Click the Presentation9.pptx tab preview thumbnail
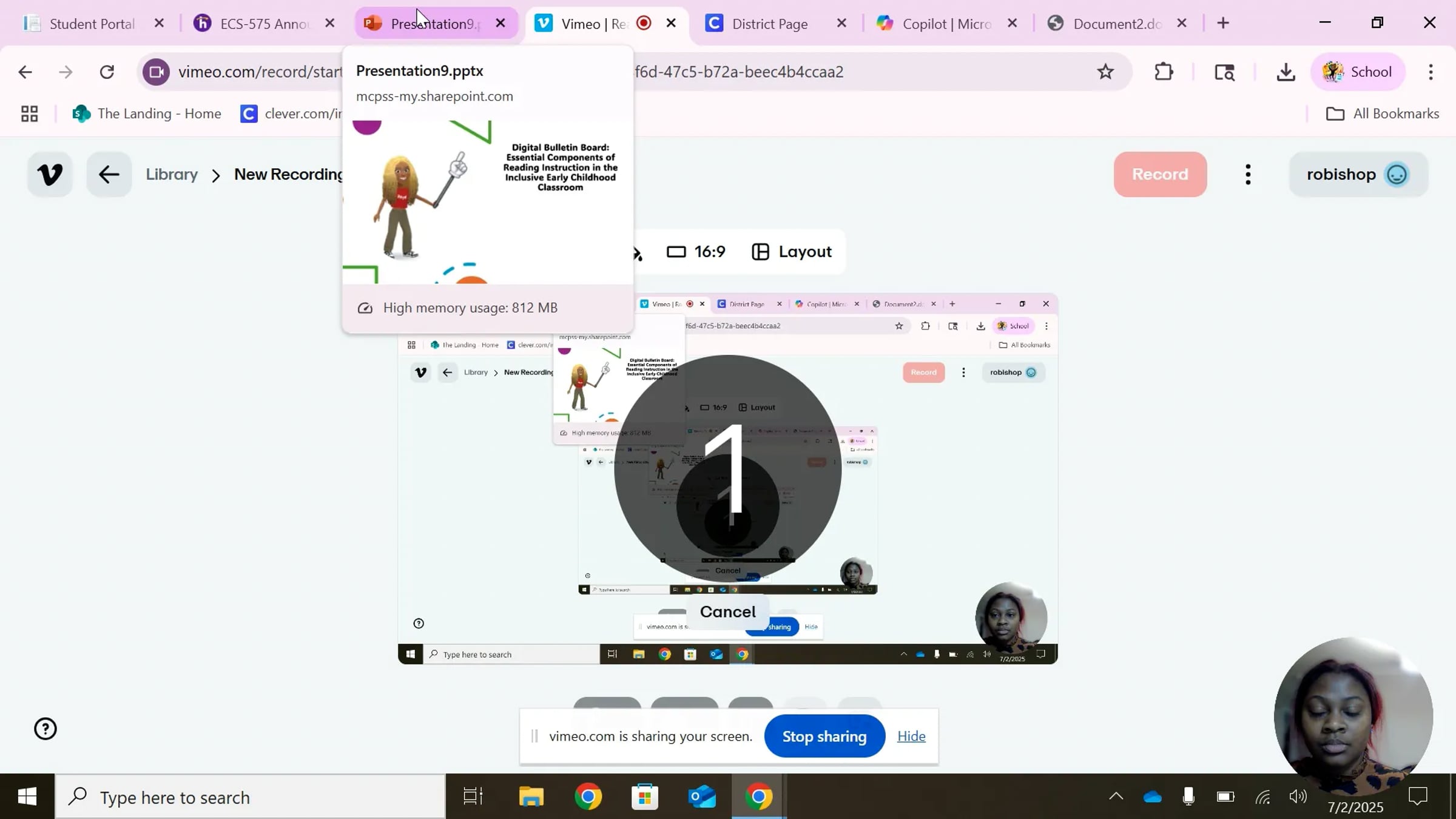This screenshot has height=819, width=1456. click(x=488, y=201)
